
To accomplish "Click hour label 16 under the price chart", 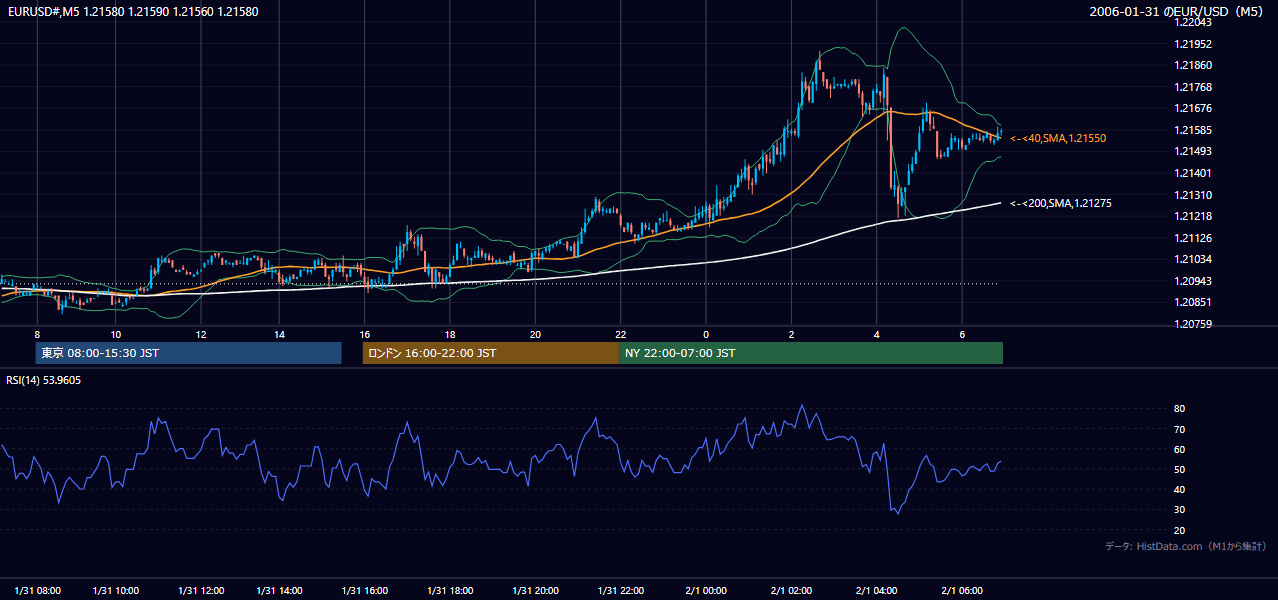I will (365, 334).
